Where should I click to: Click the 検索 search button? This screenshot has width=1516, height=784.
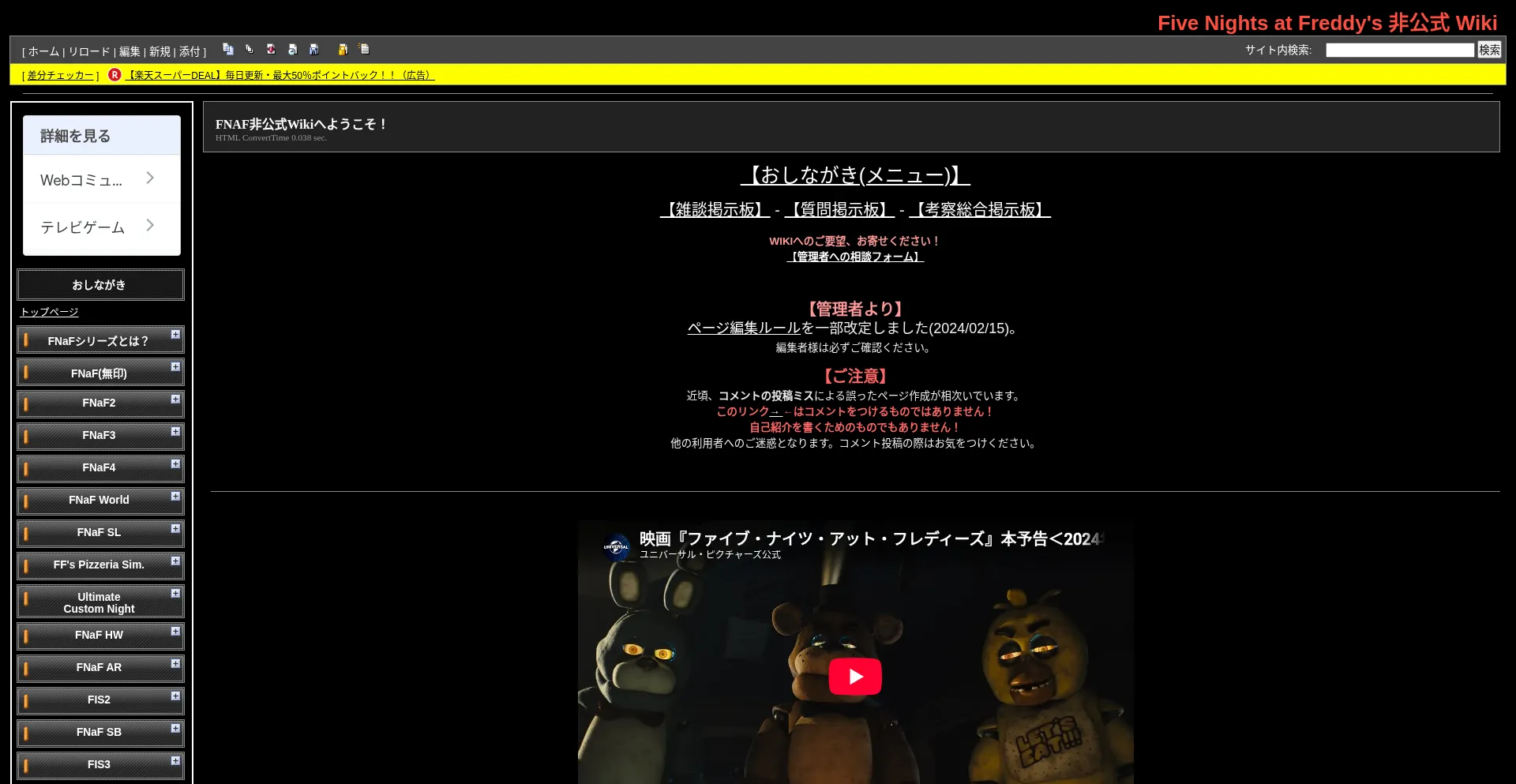[x=1489, y=50]
